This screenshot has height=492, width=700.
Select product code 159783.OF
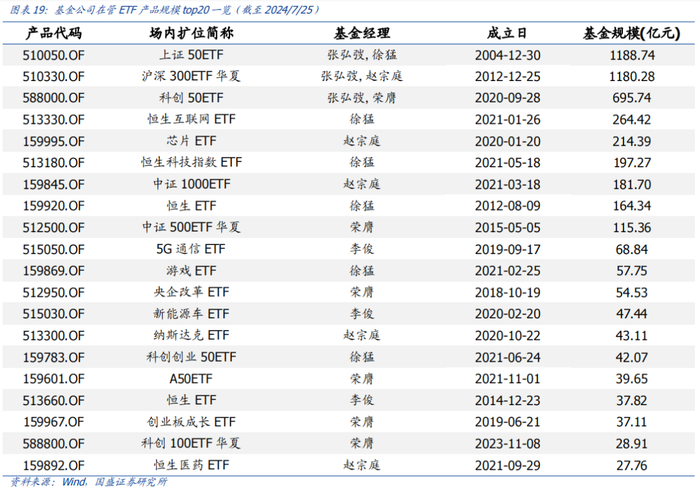[x=54, y=357]
